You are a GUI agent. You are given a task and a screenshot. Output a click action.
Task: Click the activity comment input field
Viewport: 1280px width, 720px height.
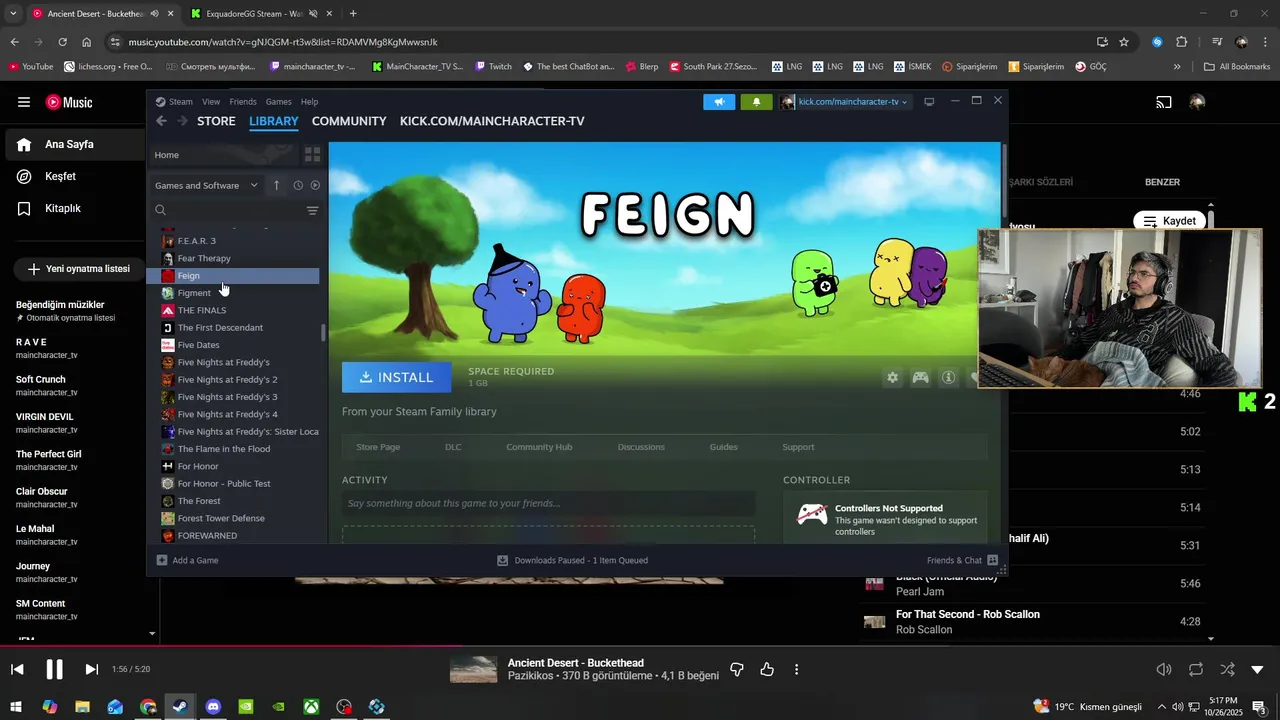pyautogui.click(x=548, y=503)
